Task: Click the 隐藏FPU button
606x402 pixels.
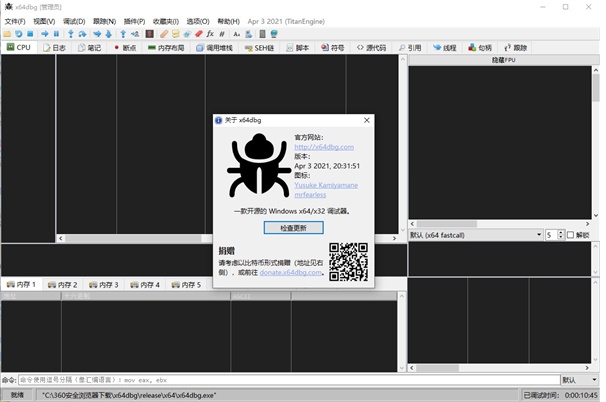Action: tap(504, 60)
